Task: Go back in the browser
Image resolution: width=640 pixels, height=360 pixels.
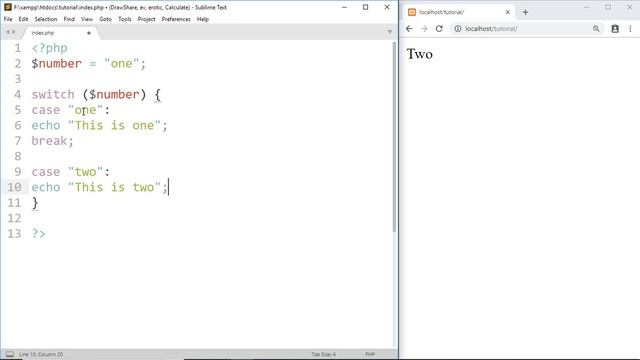Action: point(409,29)
